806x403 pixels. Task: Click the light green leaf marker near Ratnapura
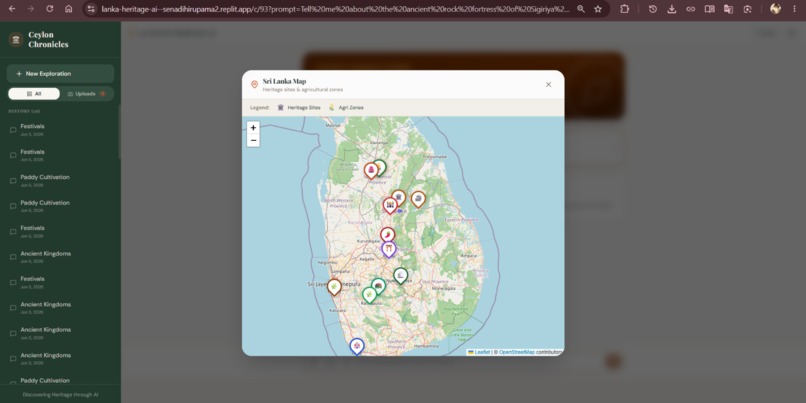pyautogui.click(x=369, y=295)
